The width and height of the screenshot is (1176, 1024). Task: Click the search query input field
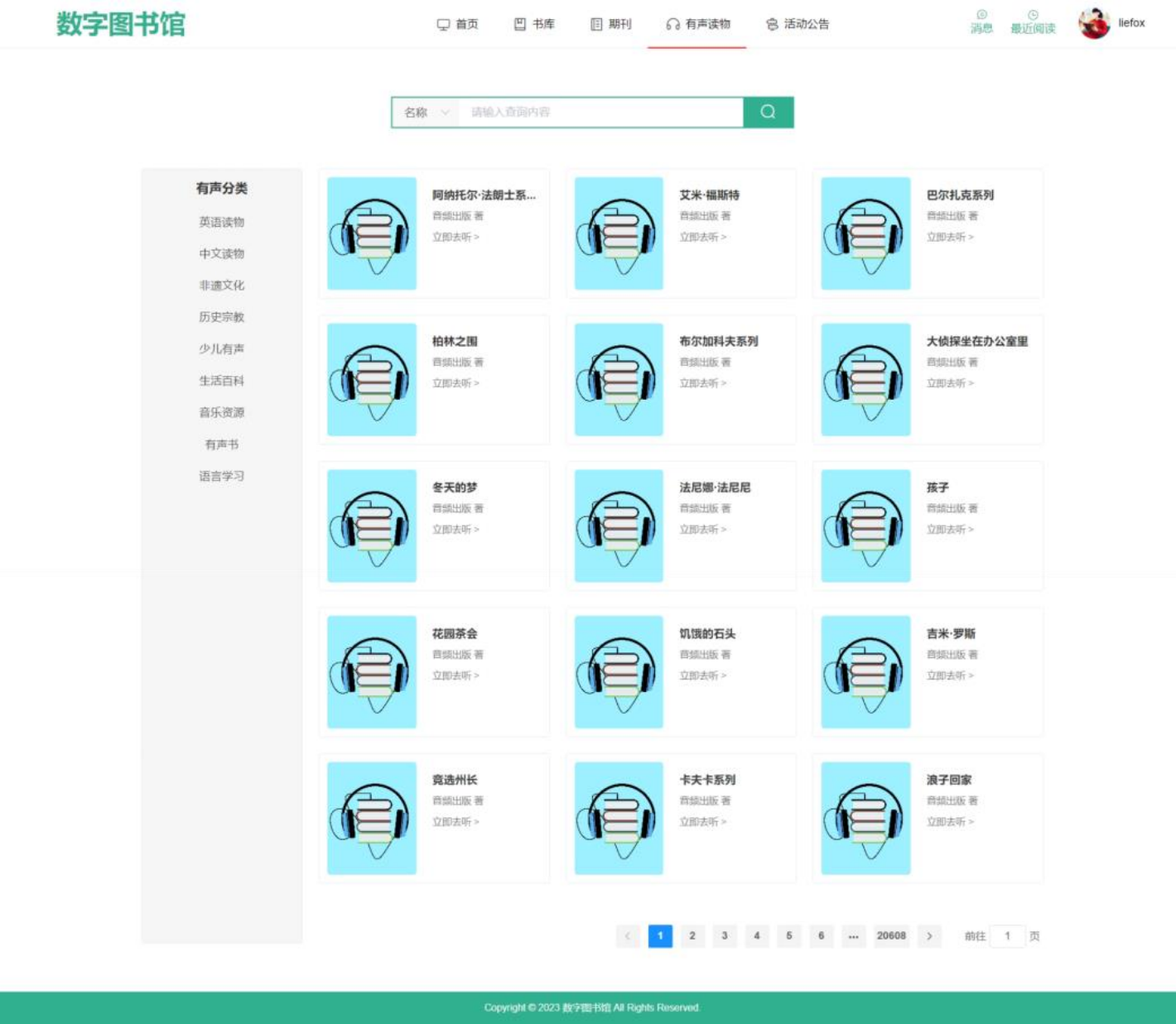pyautogui.click(x=600, y=112)
